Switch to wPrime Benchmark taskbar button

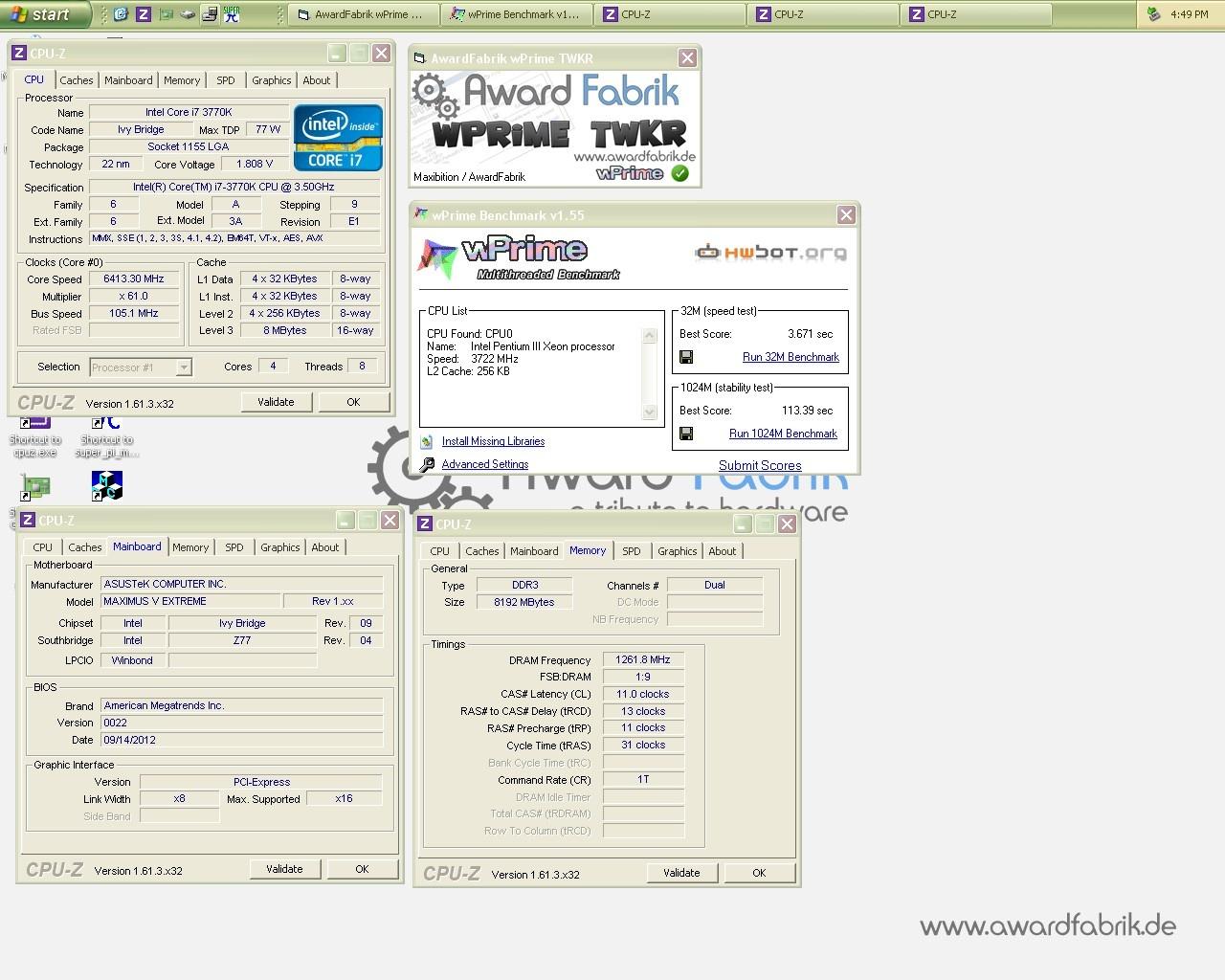517,14
